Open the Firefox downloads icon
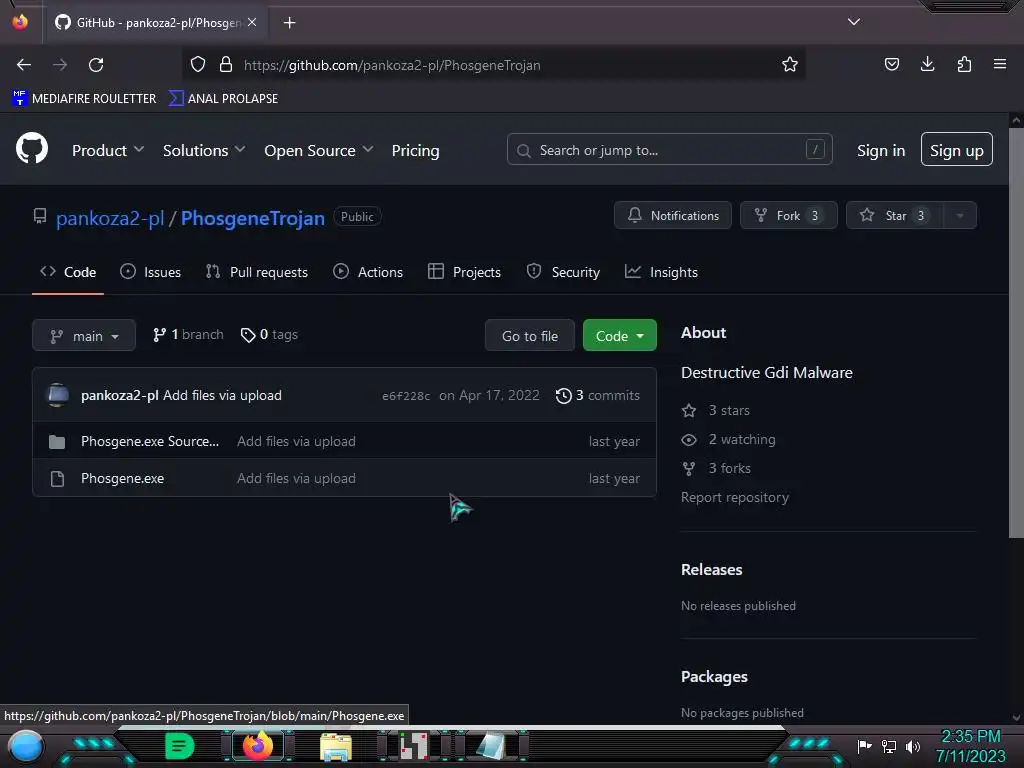 [x=927, y=64]
